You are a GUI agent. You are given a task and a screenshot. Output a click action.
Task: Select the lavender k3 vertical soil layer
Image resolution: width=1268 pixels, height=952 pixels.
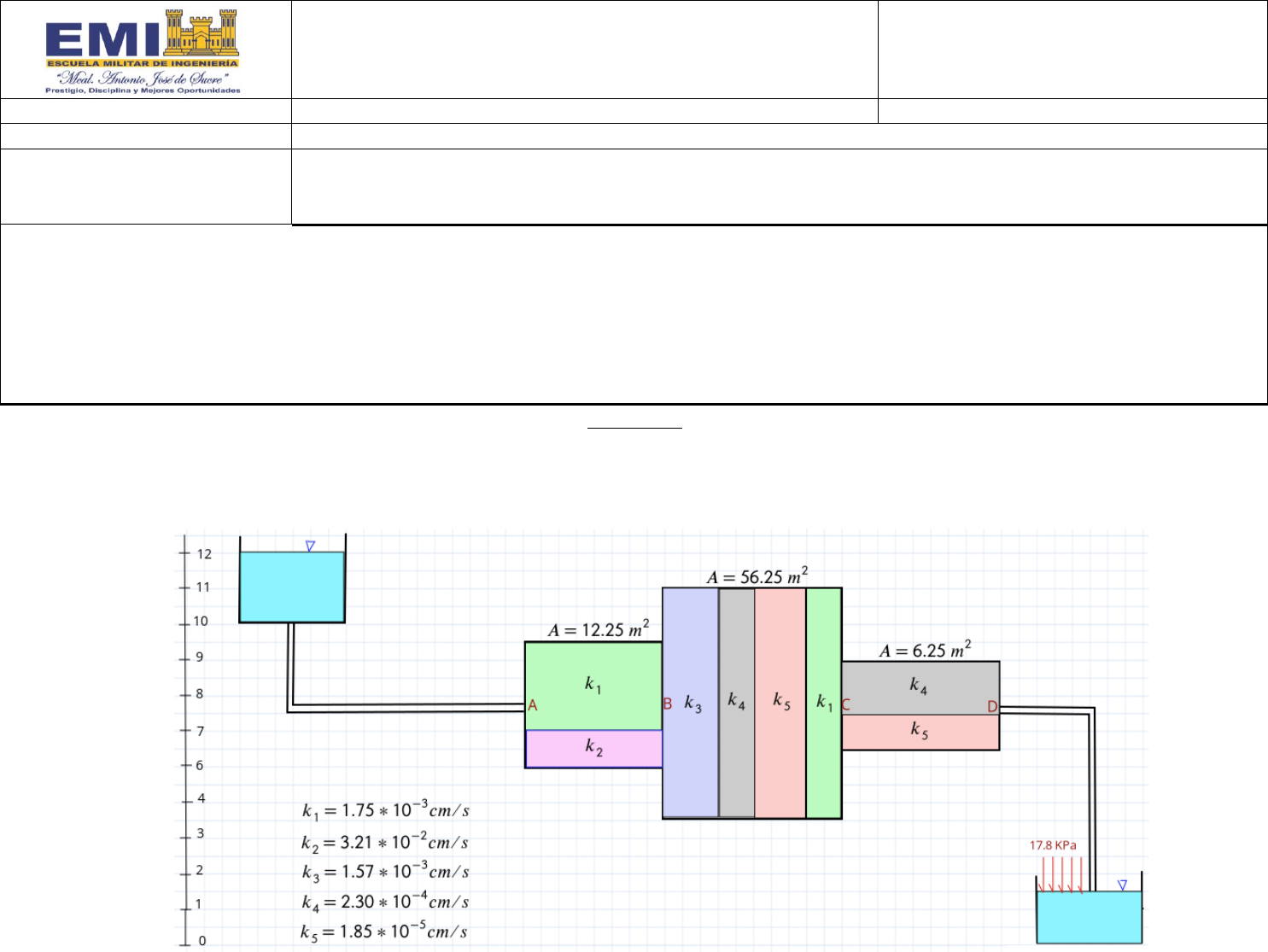691,703
